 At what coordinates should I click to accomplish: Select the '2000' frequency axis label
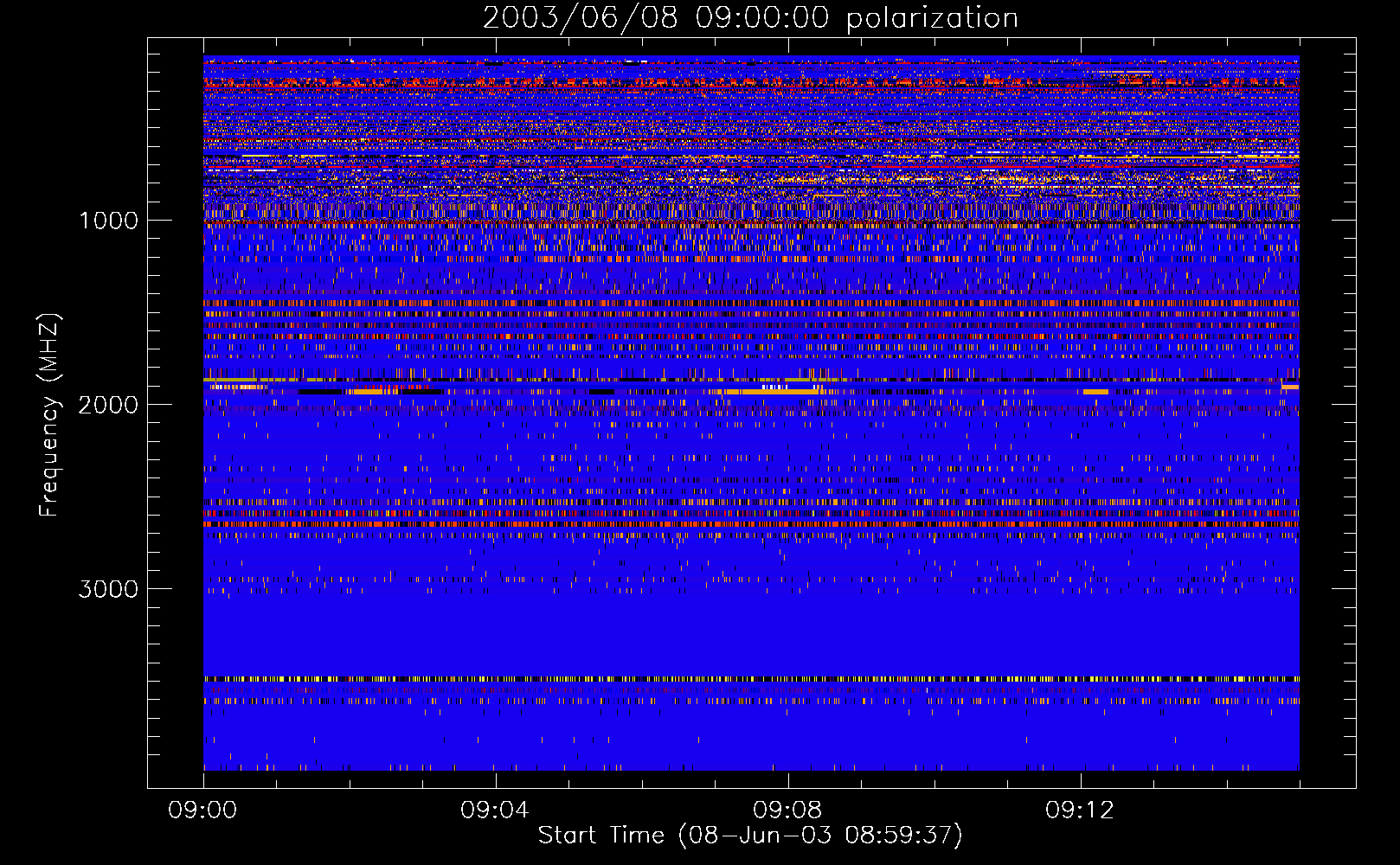pyautogui.click(x=108, y=405)
